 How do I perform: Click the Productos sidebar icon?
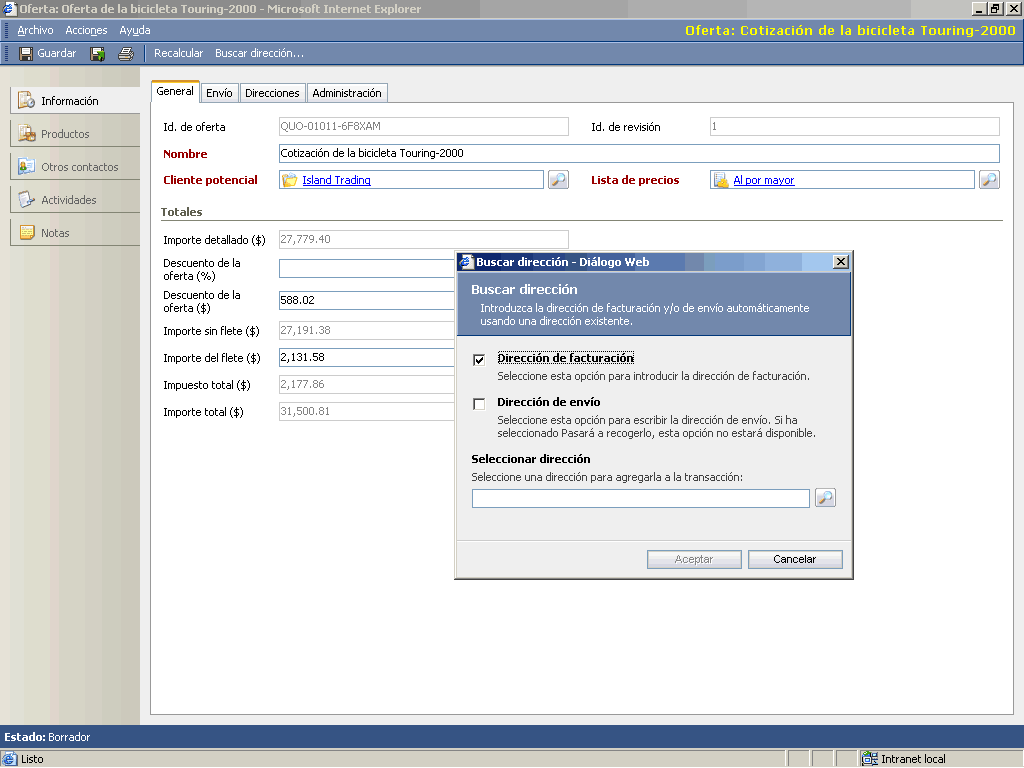coord(26,133)
